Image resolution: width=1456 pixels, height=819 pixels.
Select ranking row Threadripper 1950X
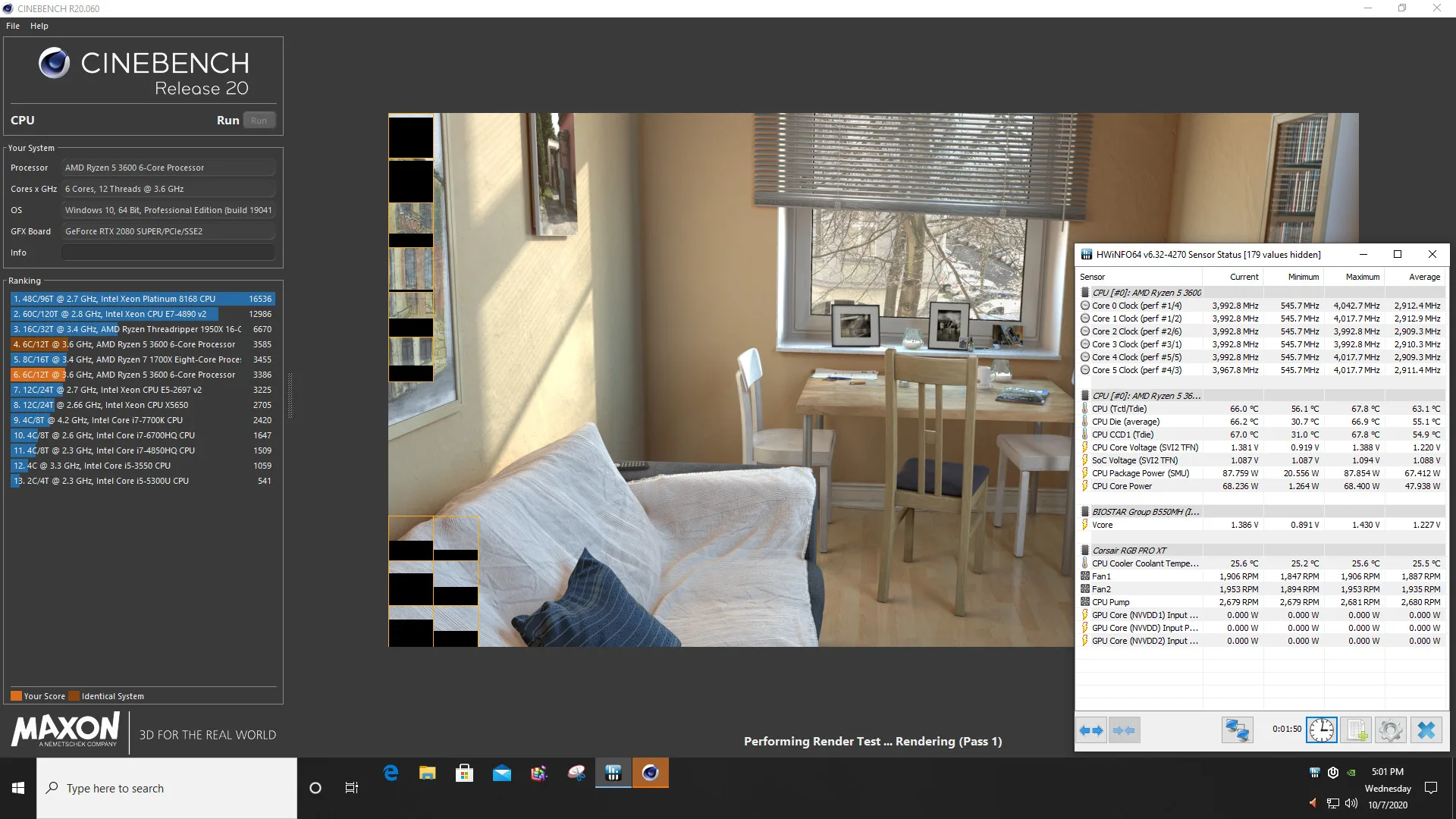click(142, 329)
